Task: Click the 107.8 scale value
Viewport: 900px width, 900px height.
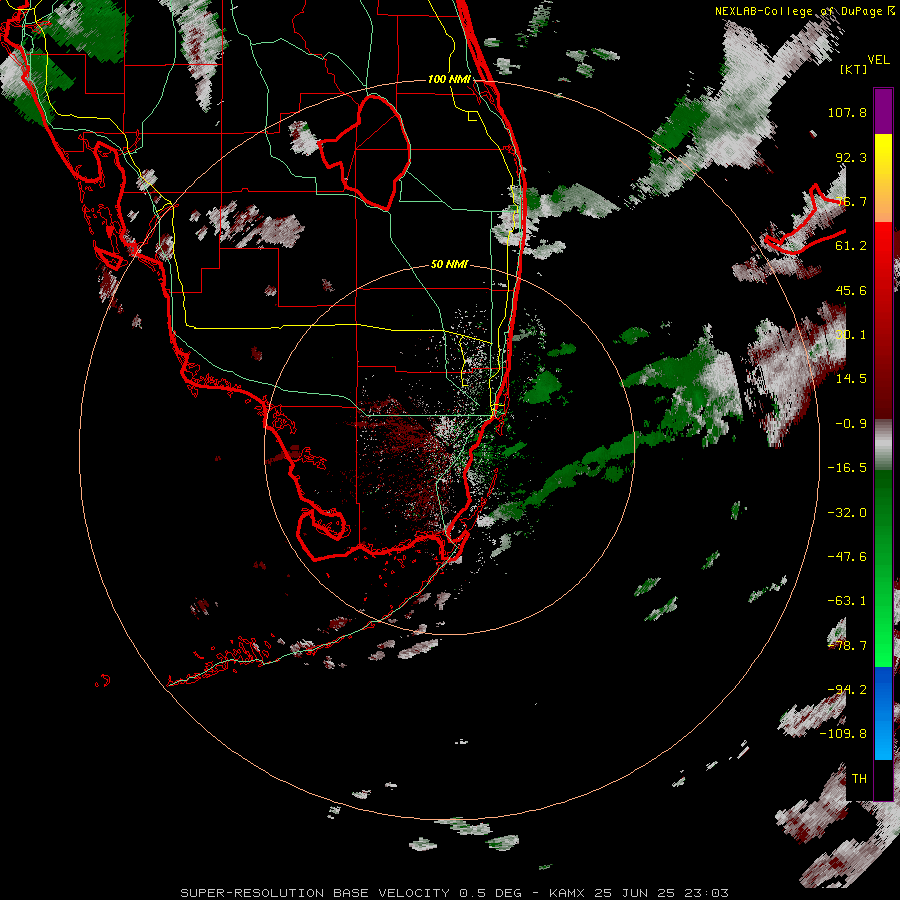Action: pos(847,112)
